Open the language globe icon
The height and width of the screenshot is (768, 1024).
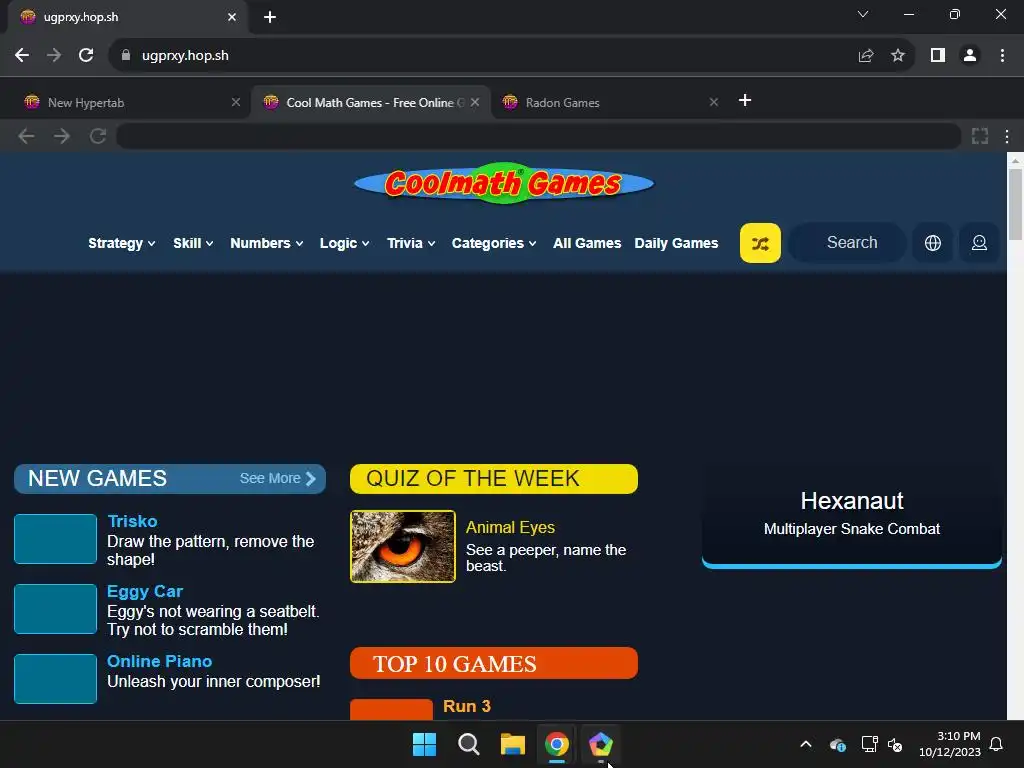(933, 243)
